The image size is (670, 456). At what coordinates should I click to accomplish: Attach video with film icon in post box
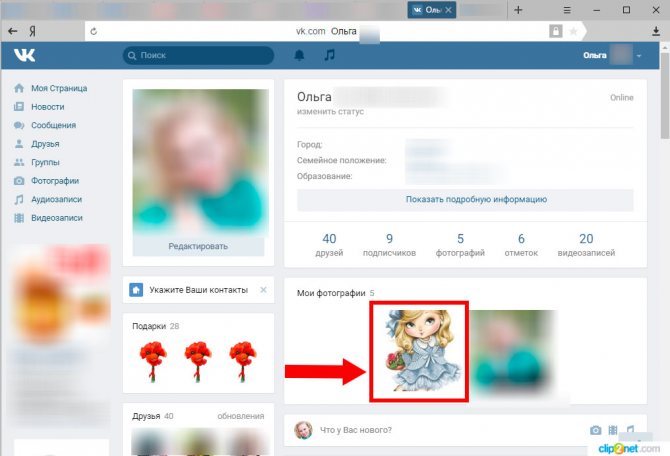tap(613, 430)
